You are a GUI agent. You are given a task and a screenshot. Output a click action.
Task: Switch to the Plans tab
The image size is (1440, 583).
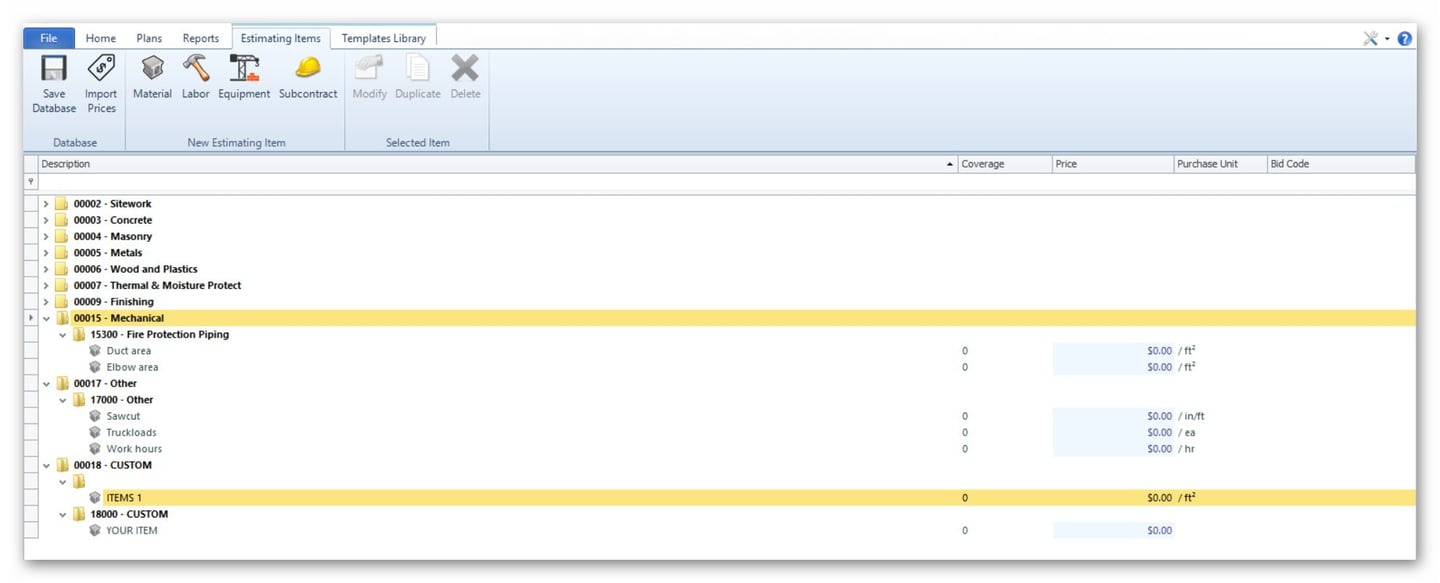pyautogui.click(x=149, y=38)
